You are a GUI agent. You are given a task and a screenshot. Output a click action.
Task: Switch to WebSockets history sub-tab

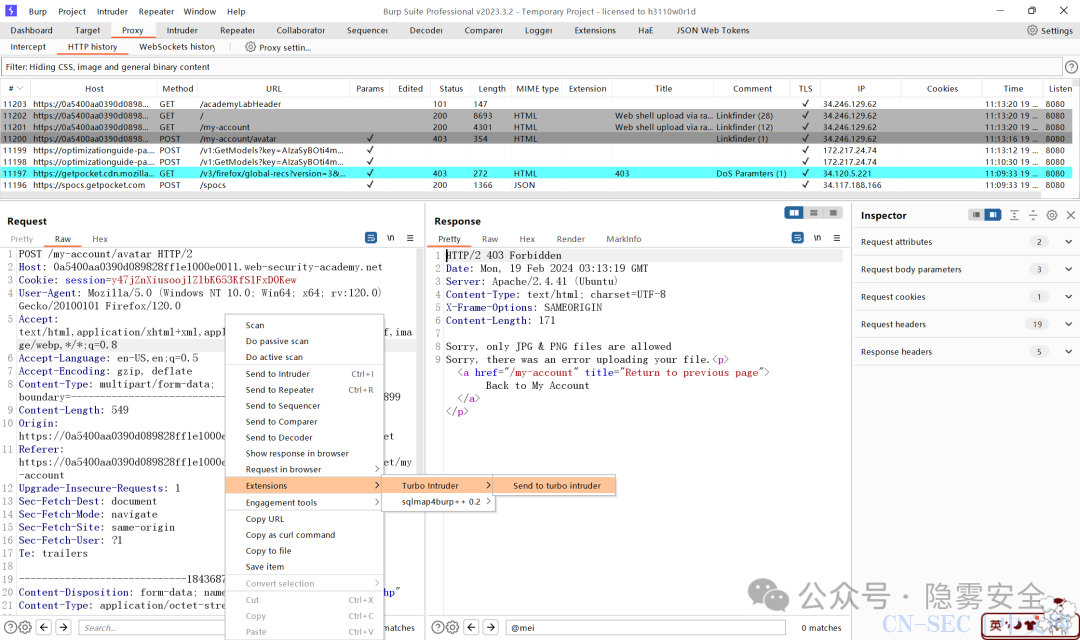coord(177,47)
